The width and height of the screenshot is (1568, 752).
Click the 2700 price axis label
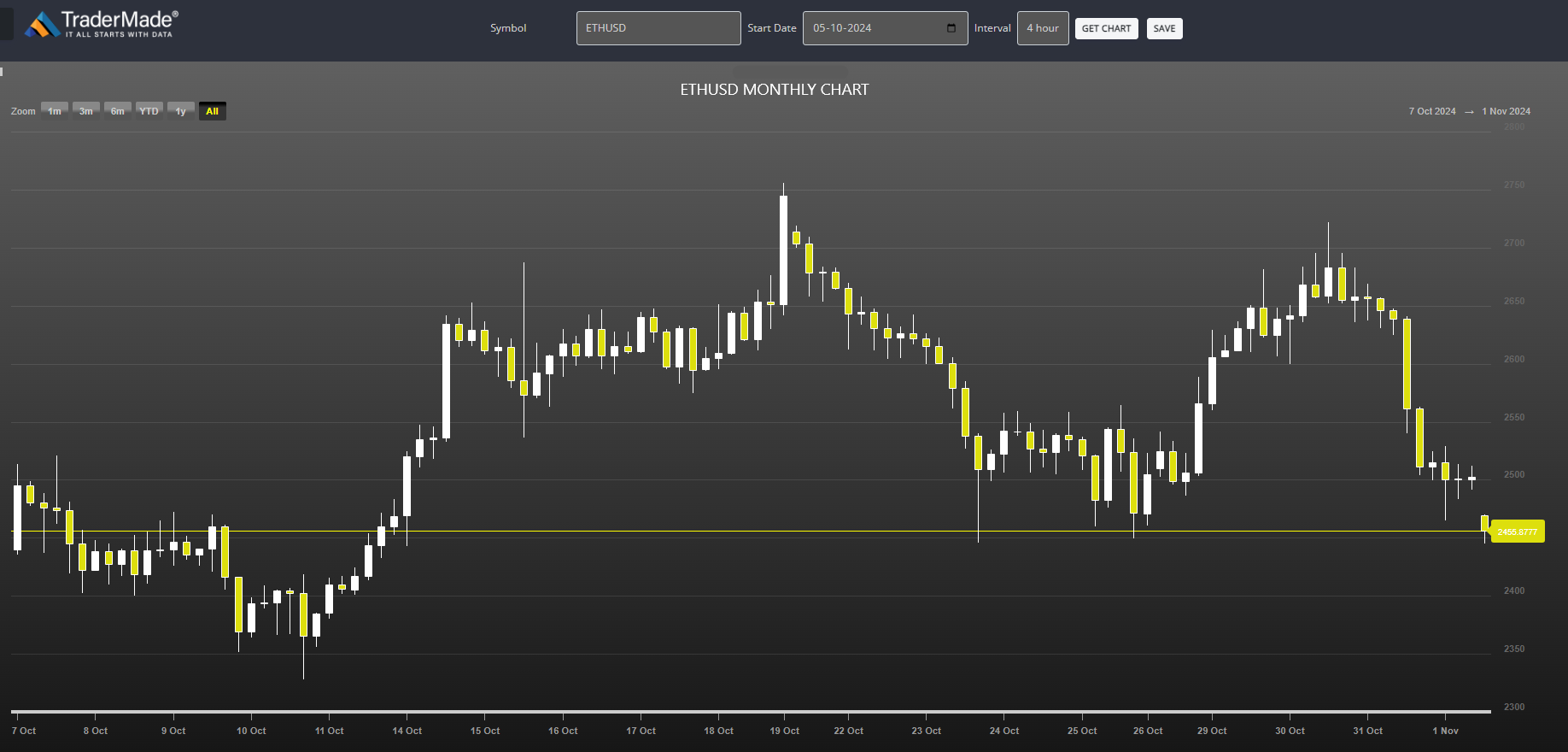(1514, 243)
